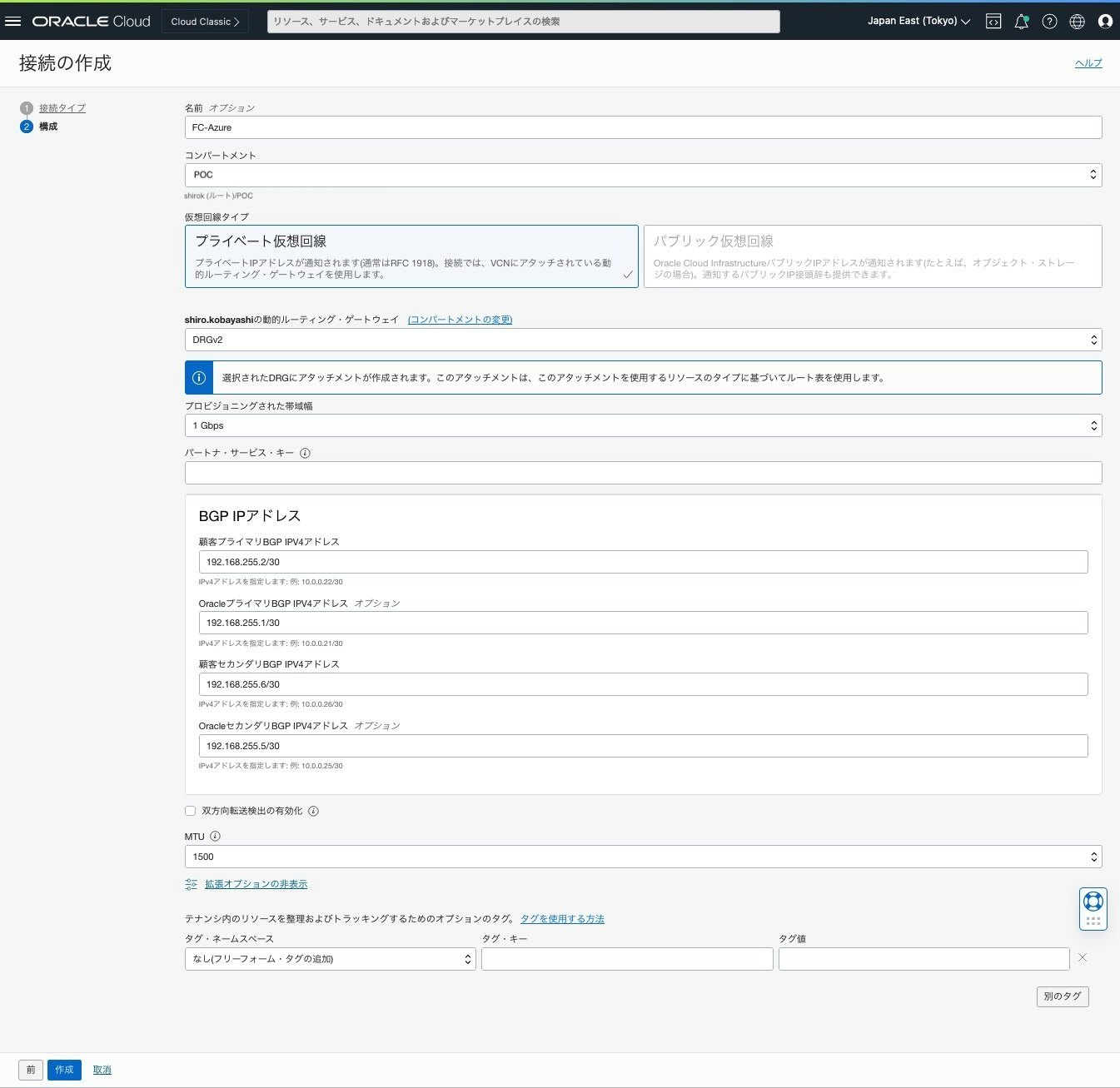The width and height of the screenshot is (1120, 1088).
Task: Open the タグを使用する方法 link
Action: coord(562,919)
